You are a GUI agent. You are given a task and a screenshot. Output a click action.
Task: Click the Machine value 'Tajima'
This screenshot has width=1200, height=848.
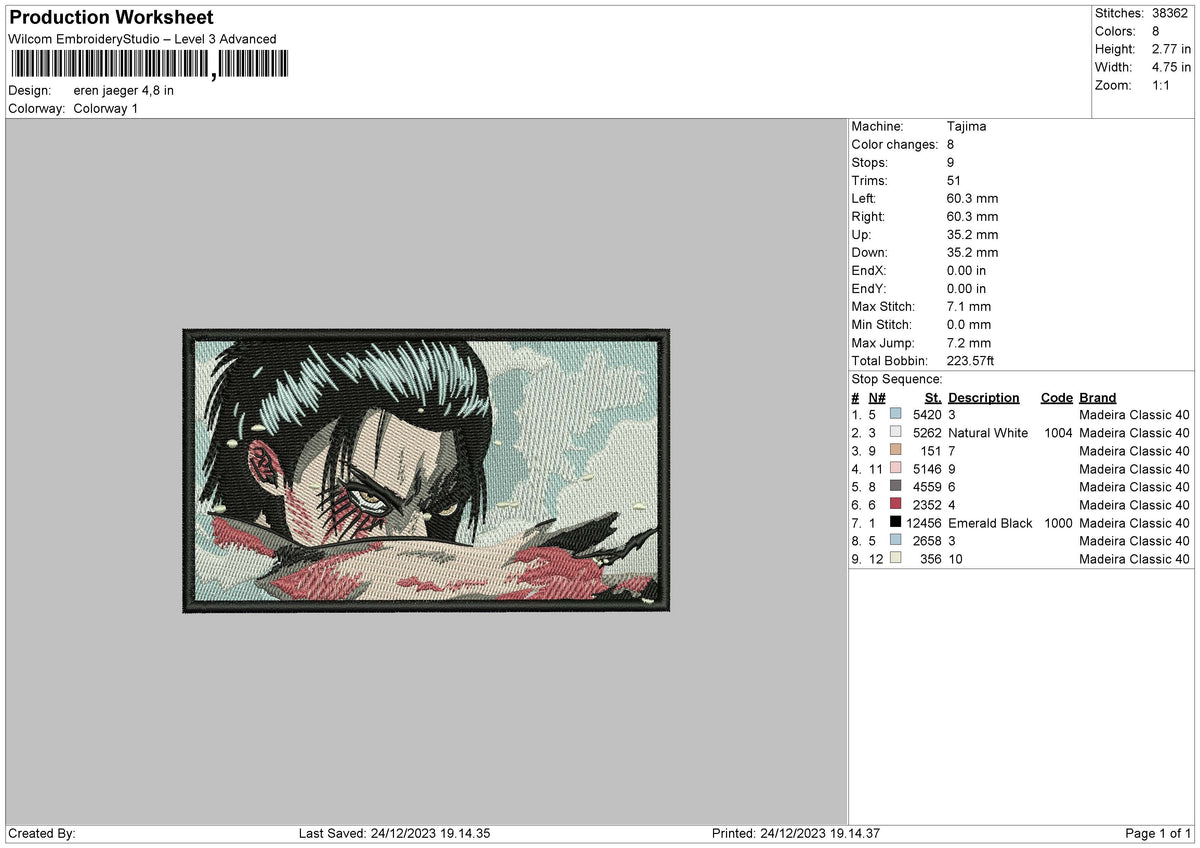point(966,126)
